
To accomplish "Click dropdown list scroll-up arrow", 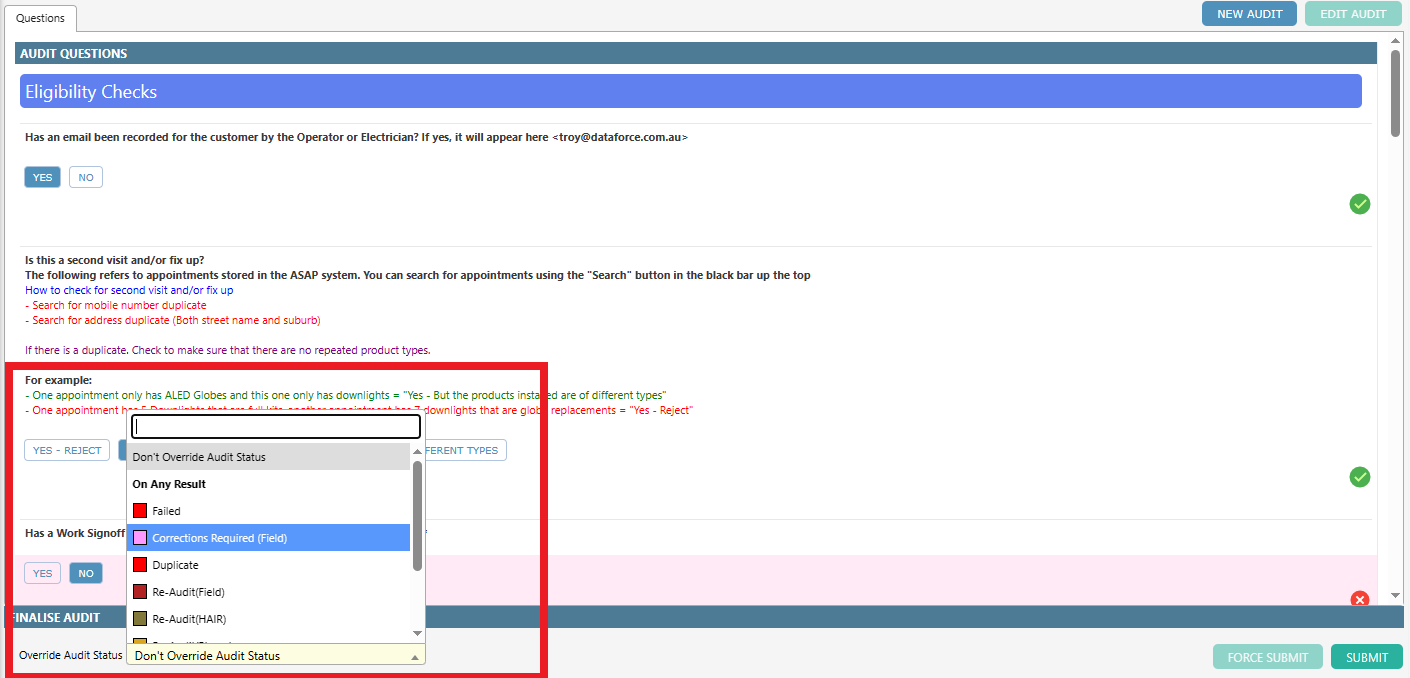I will [x=417, y=453].
